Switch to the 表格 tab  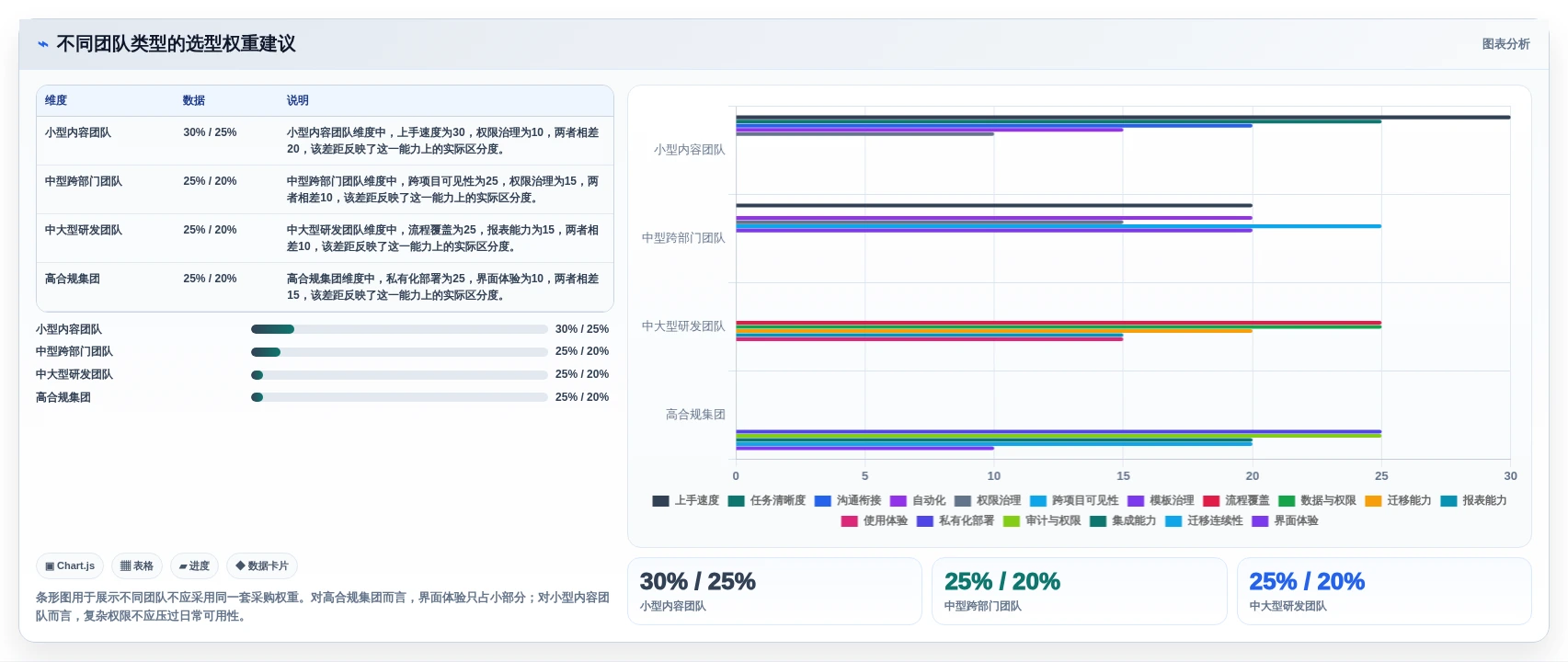(x=137, y=566)
